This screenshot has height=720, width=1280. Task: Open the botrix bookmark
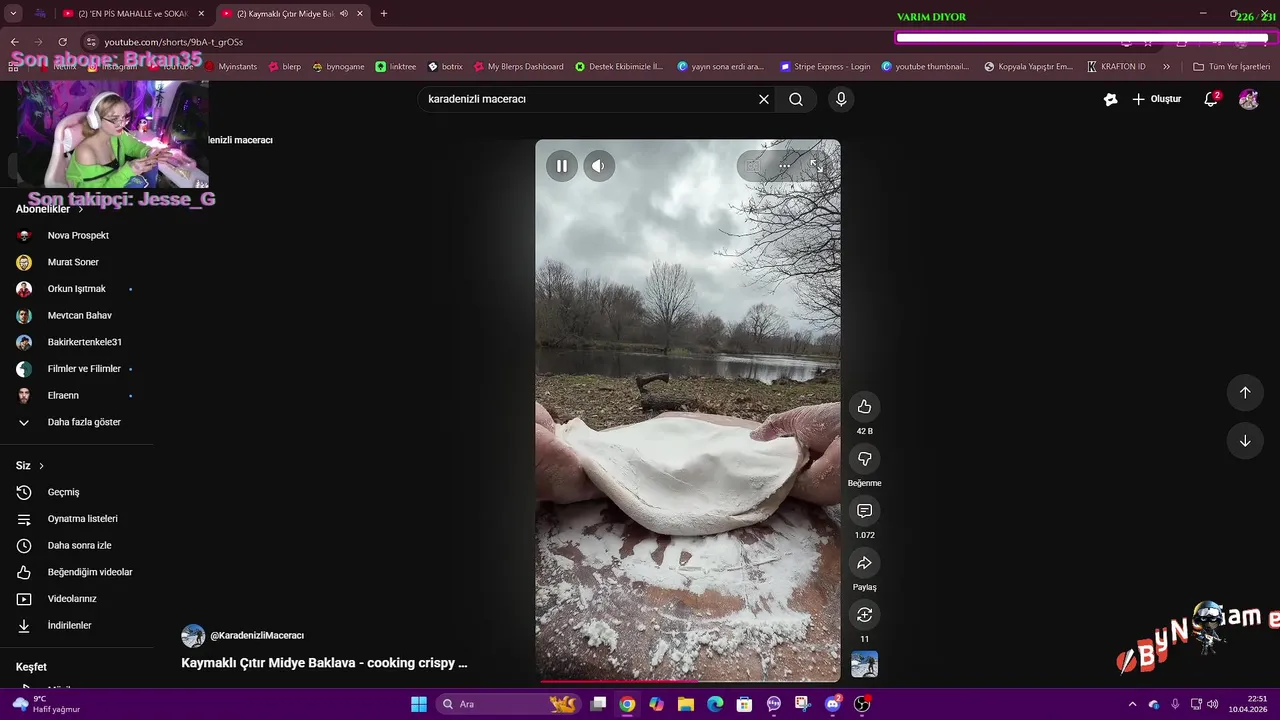tap(445, 67)
